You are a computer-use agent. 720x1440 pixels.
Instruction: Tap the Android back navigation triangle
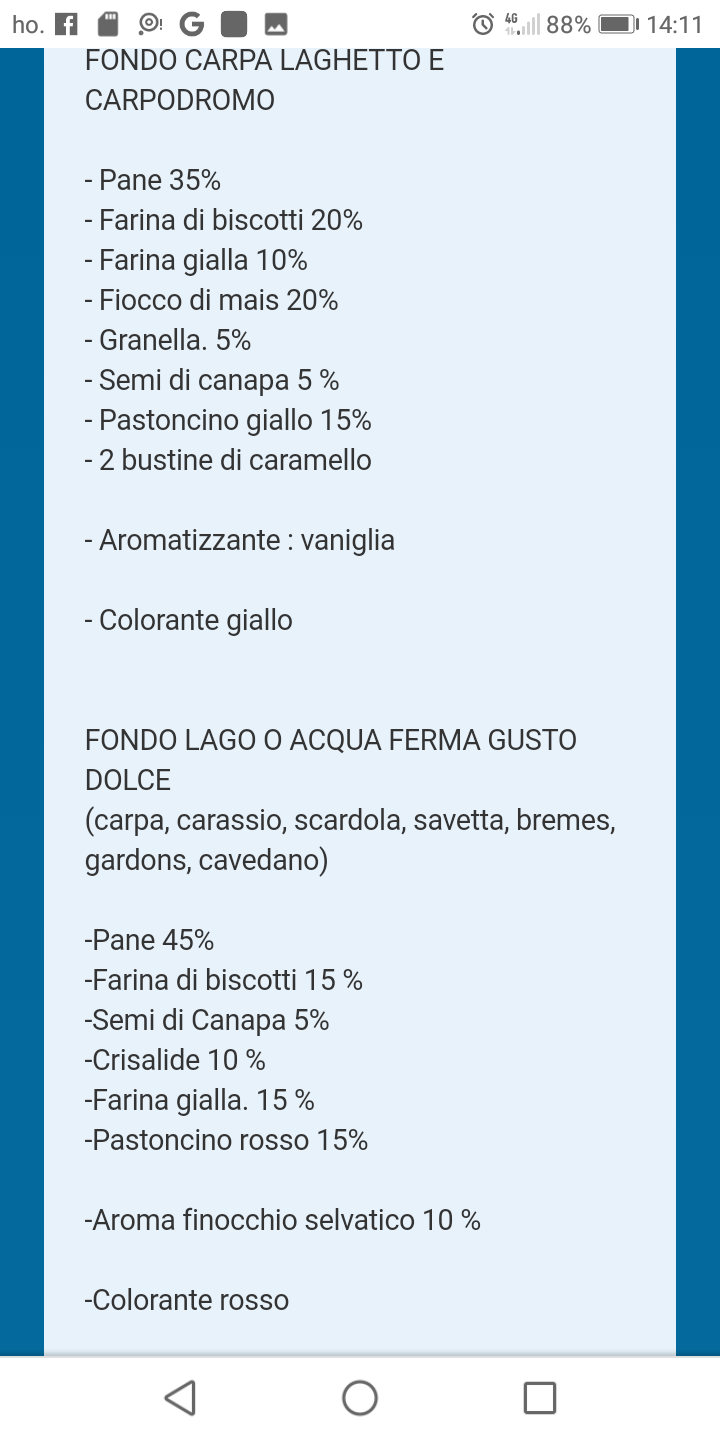tap(180, 1397)
